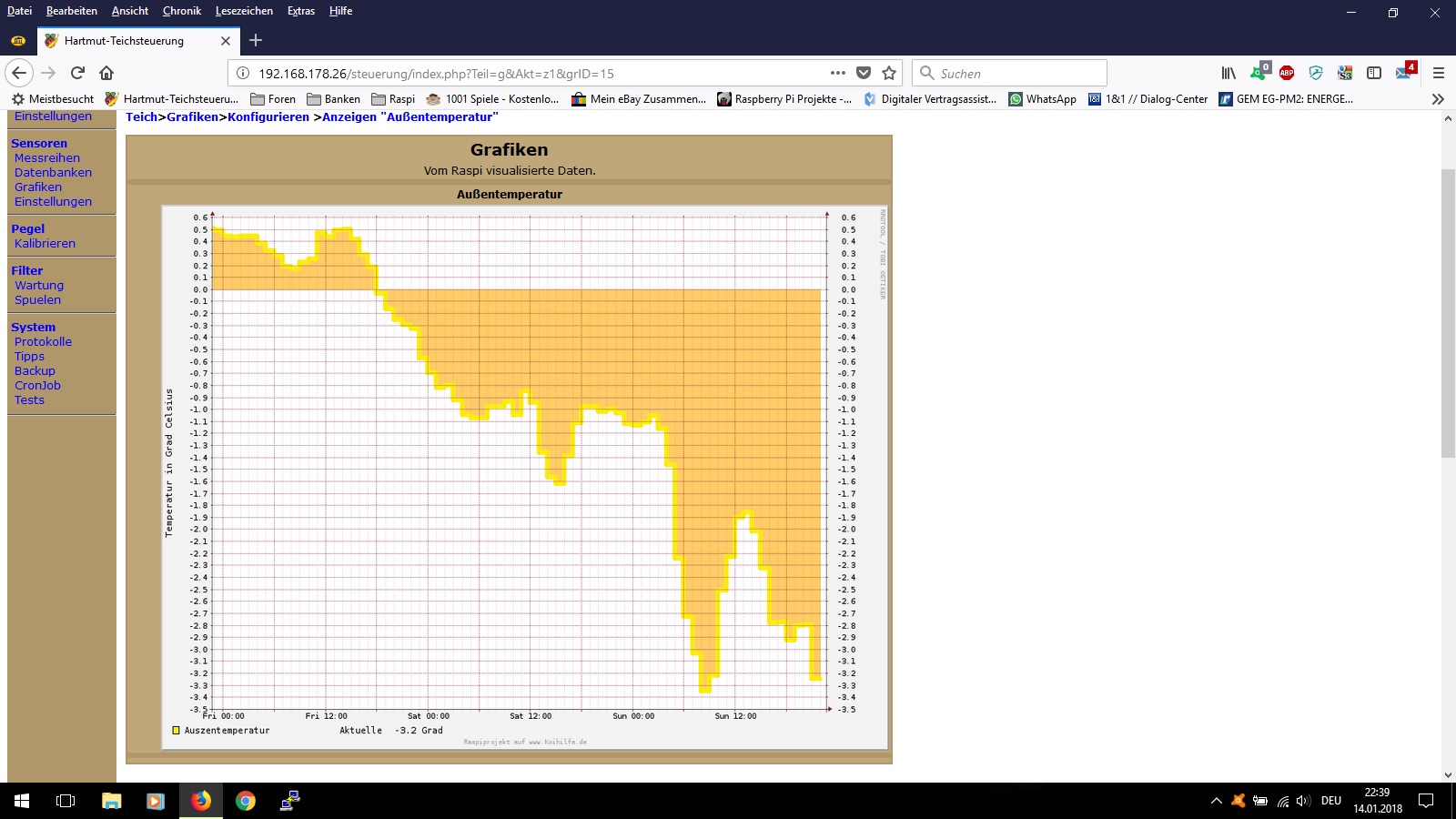Open Adblock Plus extension icon
This screenshot has height=819, width=1456.
1287,73
